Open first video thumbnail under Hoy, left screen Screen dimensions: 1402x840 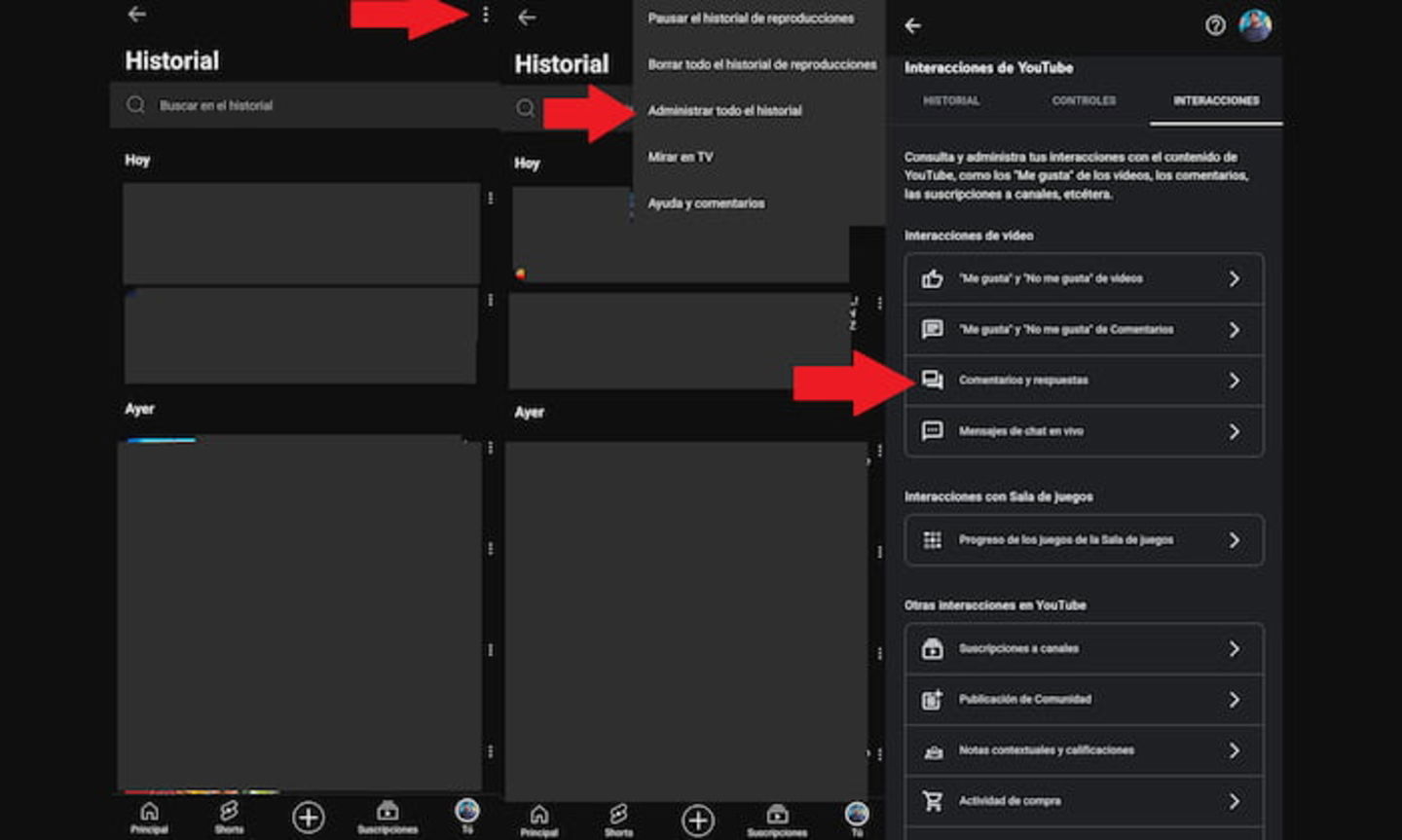pos(301,234)
